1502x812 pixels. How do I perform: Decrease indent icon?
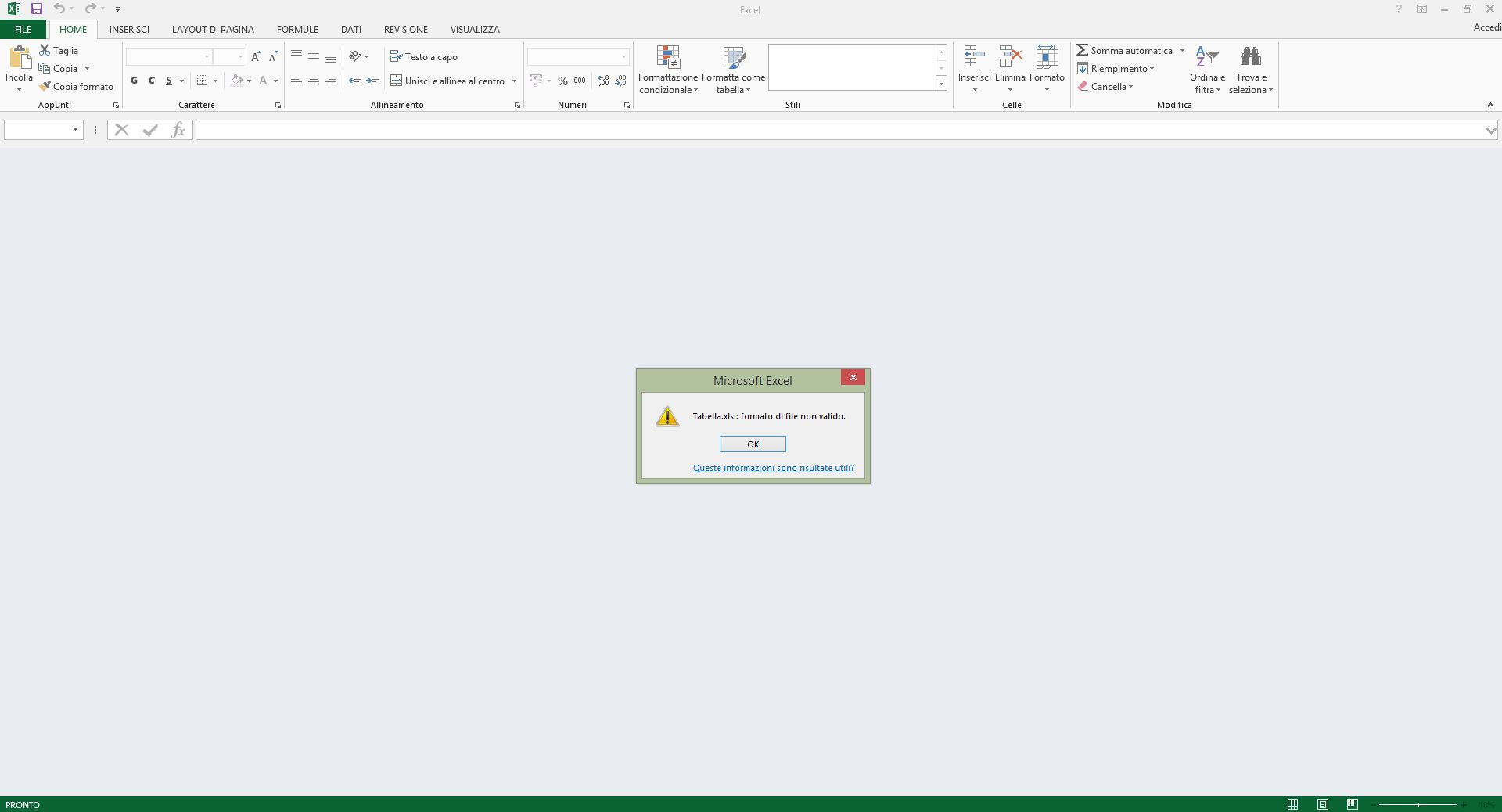point(355,81)
